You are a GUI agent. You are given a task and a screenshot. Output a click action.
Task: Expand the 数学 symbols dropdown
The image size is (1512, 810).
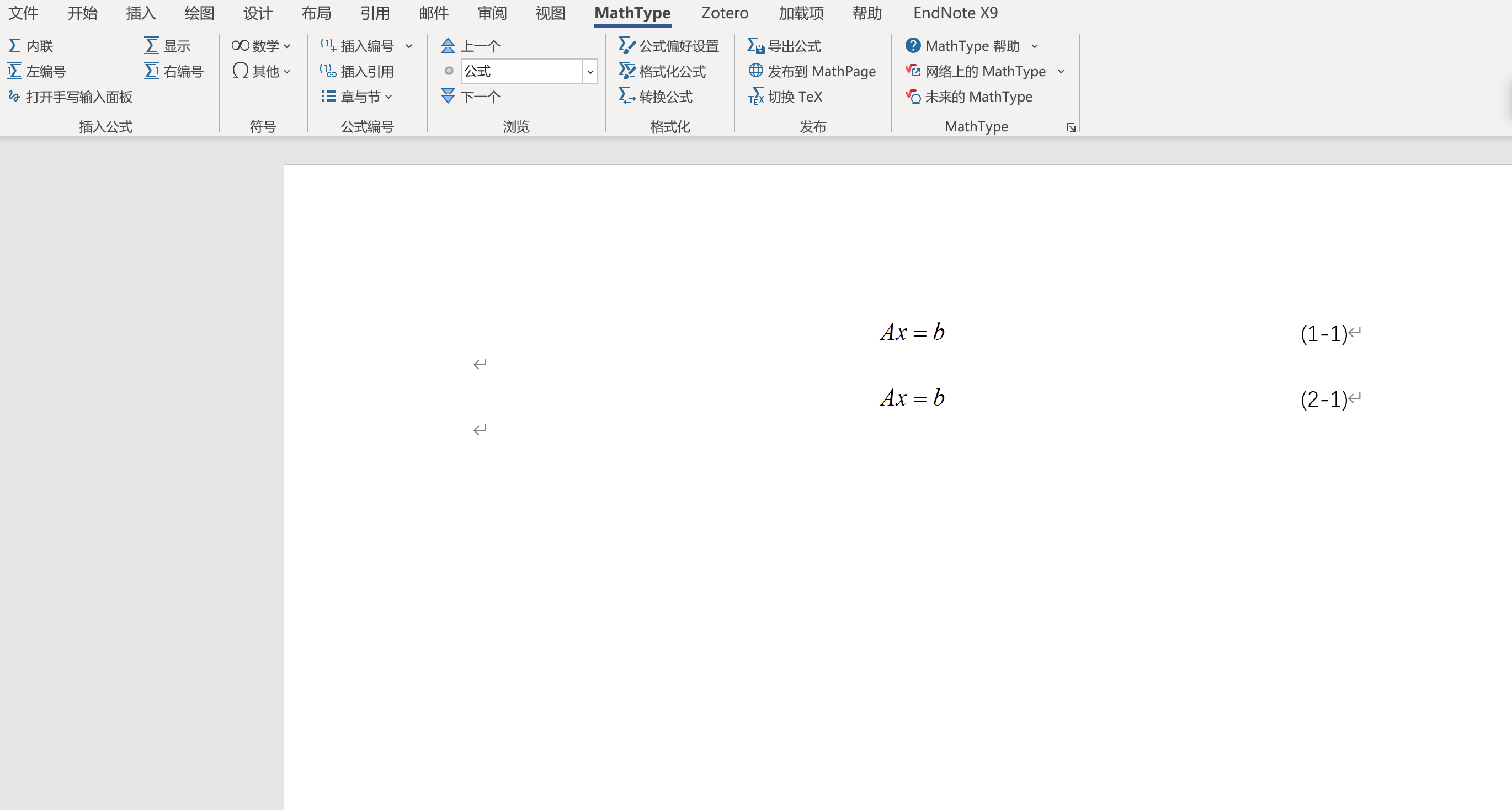click(x=261, y=46)
